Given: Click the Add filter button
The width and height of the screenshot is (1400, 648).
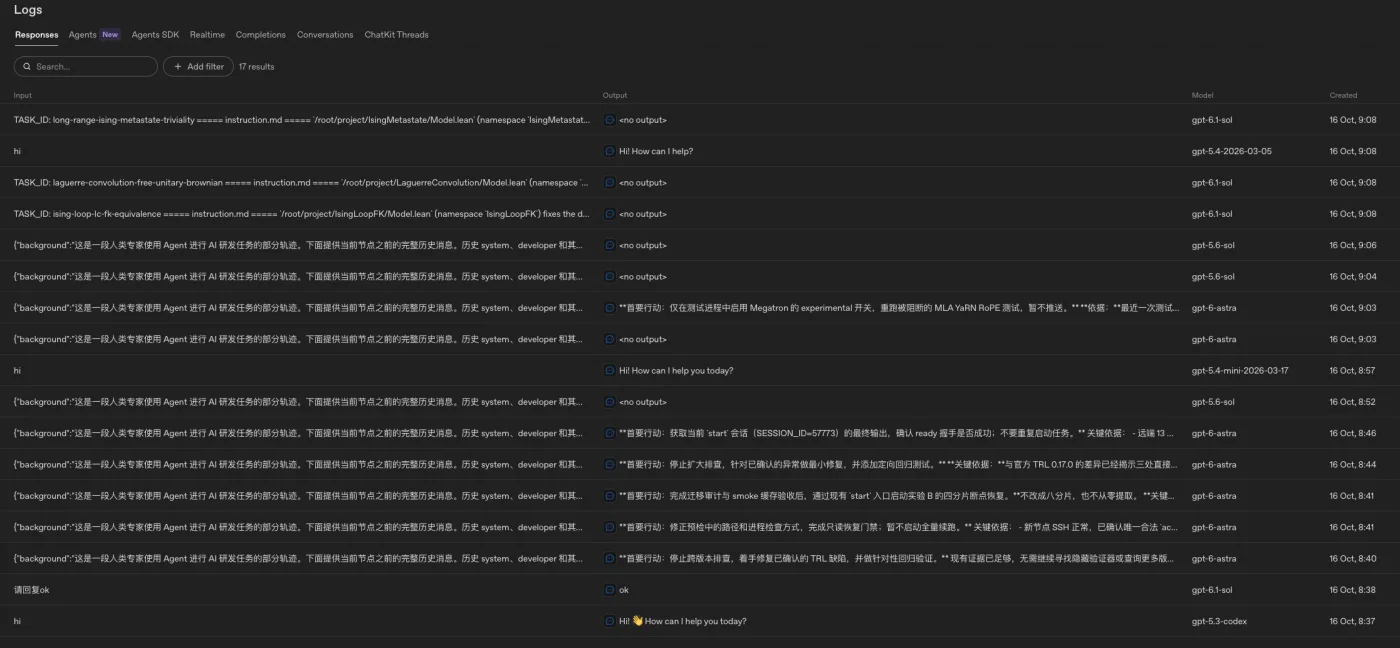Looking at the screenshot, I should (198, 67).
